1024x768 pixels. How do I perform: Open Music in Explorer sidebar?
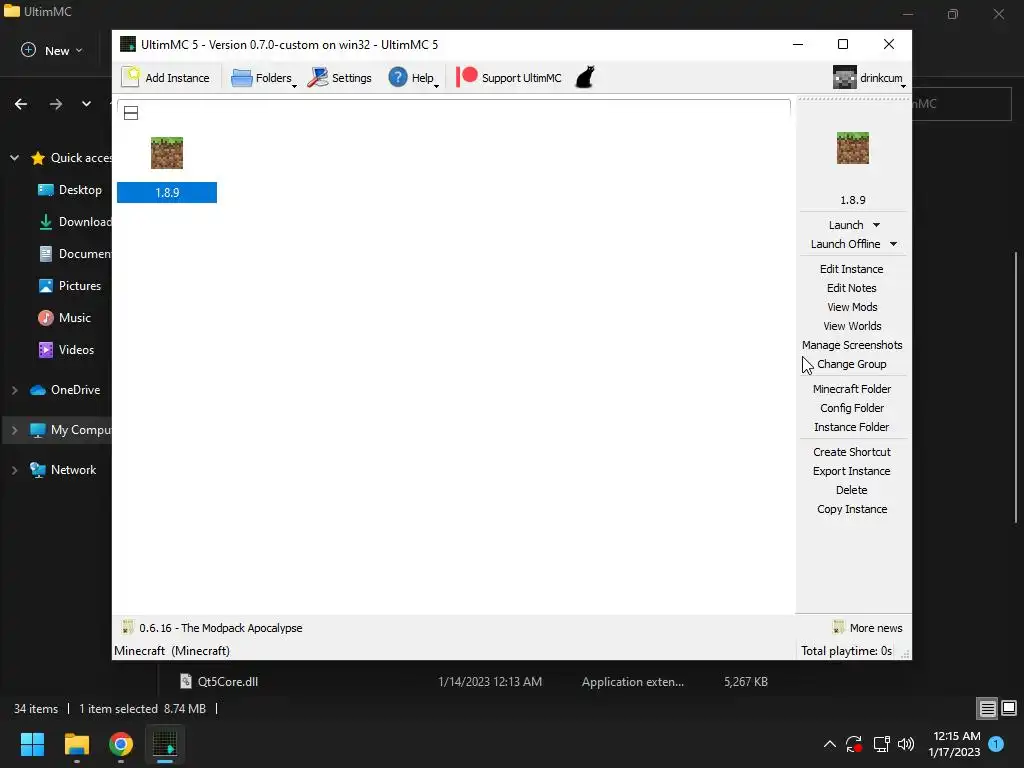click(x=64, y=317)
